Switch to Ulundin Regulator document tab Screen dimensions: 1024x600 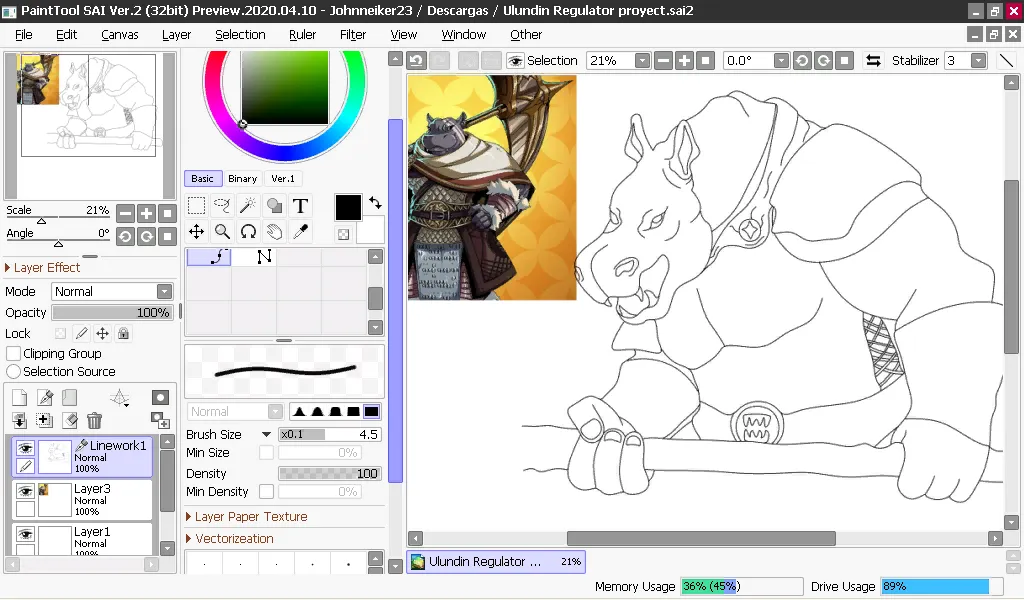496,561
